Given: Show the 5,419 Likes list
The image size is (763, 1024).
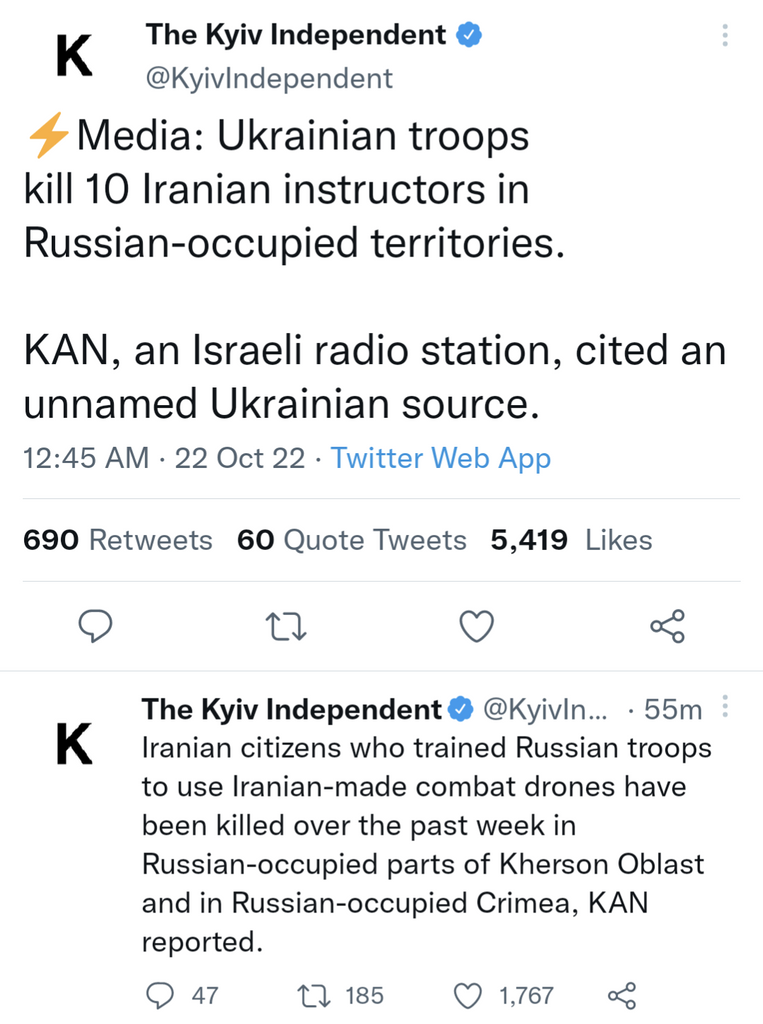Looking at the screenshot, I should click(x=570, y=541).
